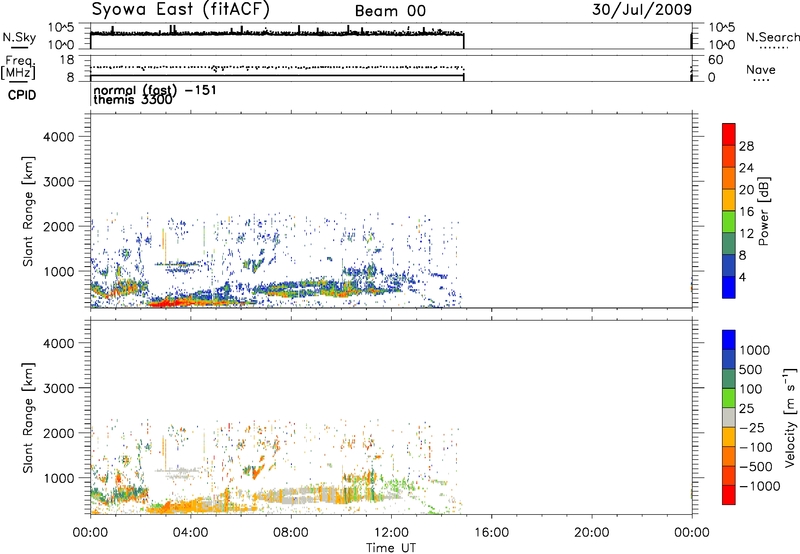Click the power panel 'Slant Range [km]' label

point(28,211)
